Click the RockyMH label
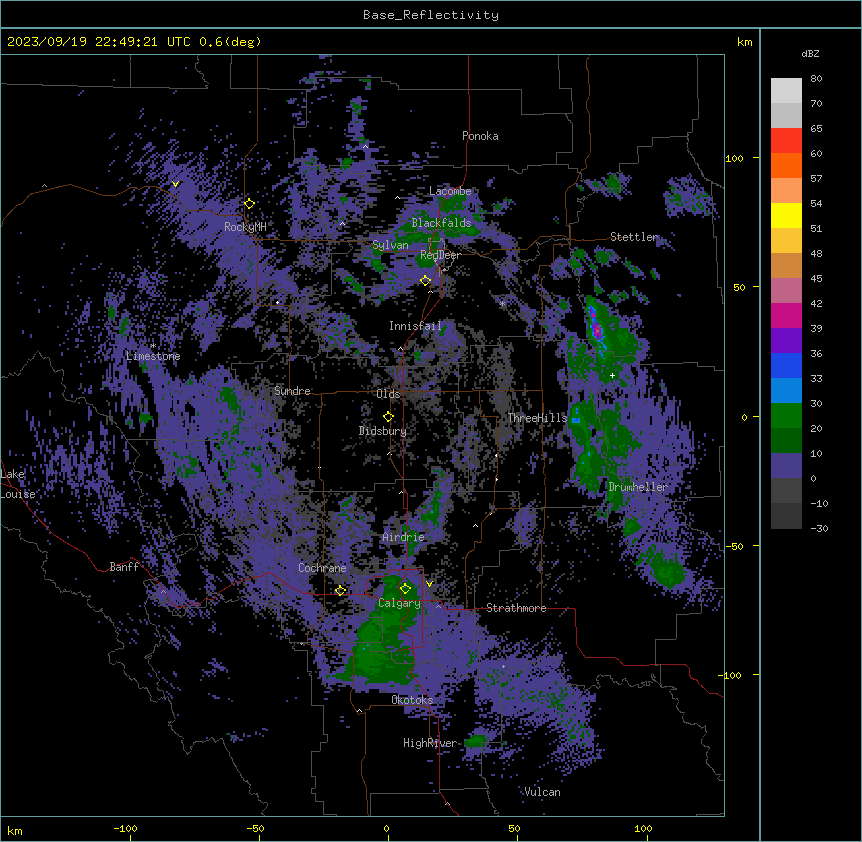This screenshot has width=862, height=842. click(245, 227)
